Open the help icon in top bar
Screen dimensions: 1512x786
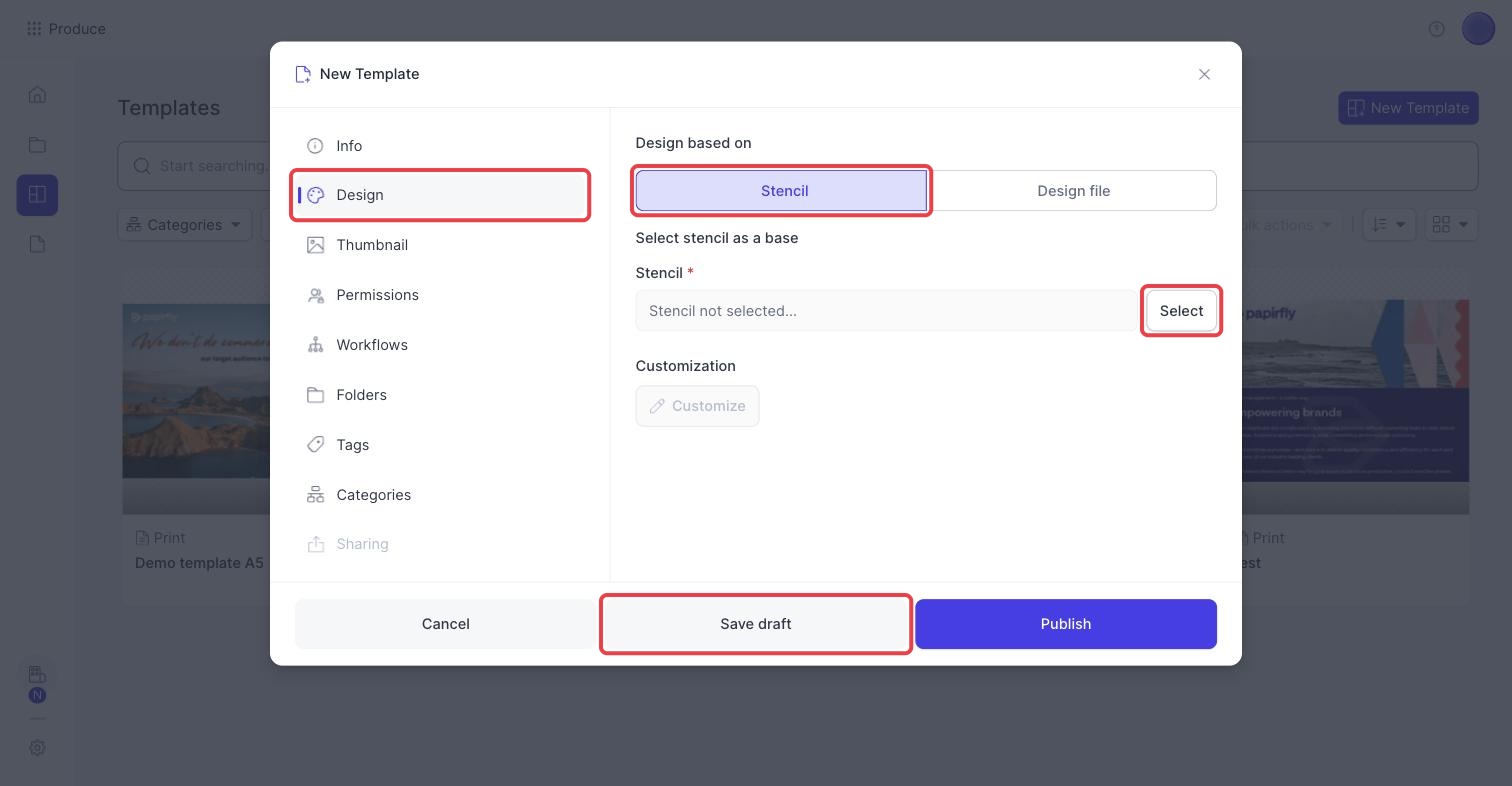click(x=1436, y=29)
